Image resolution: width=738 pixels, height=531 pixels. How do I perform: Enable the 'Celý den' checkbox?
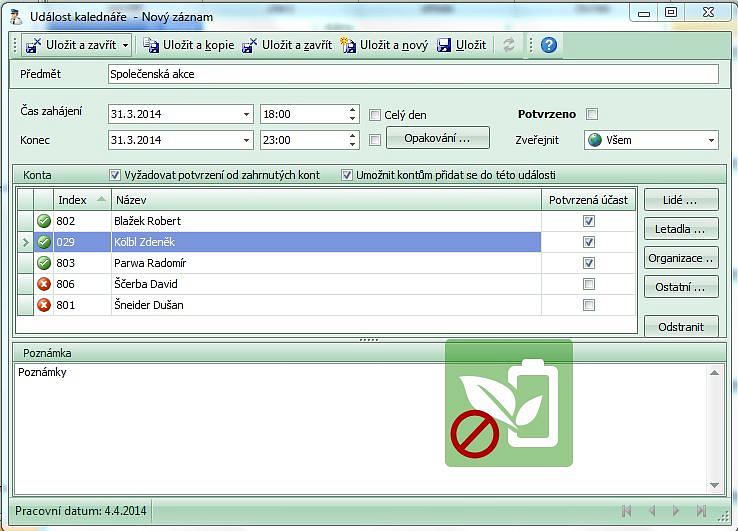pyautogui.click(x=376, y=115)
